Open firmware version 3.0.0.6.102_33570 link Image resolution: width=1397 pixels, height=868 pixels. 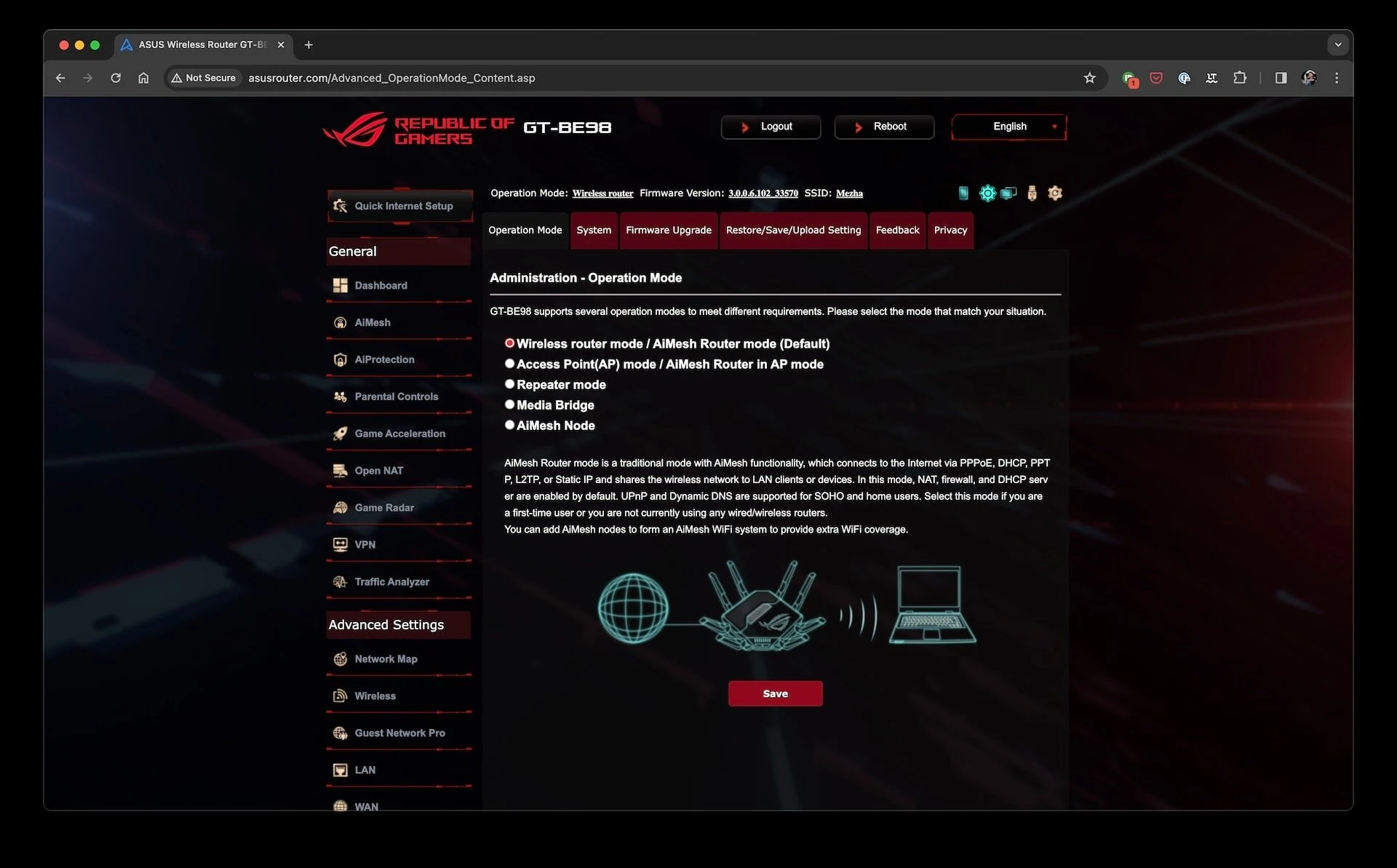(763, 194)
